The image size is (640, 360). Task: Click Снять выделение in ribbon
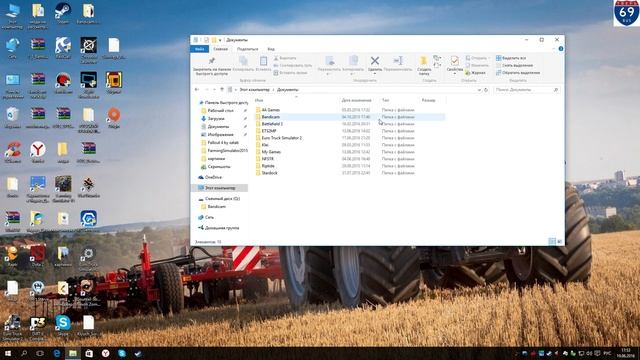pos(514,66)
